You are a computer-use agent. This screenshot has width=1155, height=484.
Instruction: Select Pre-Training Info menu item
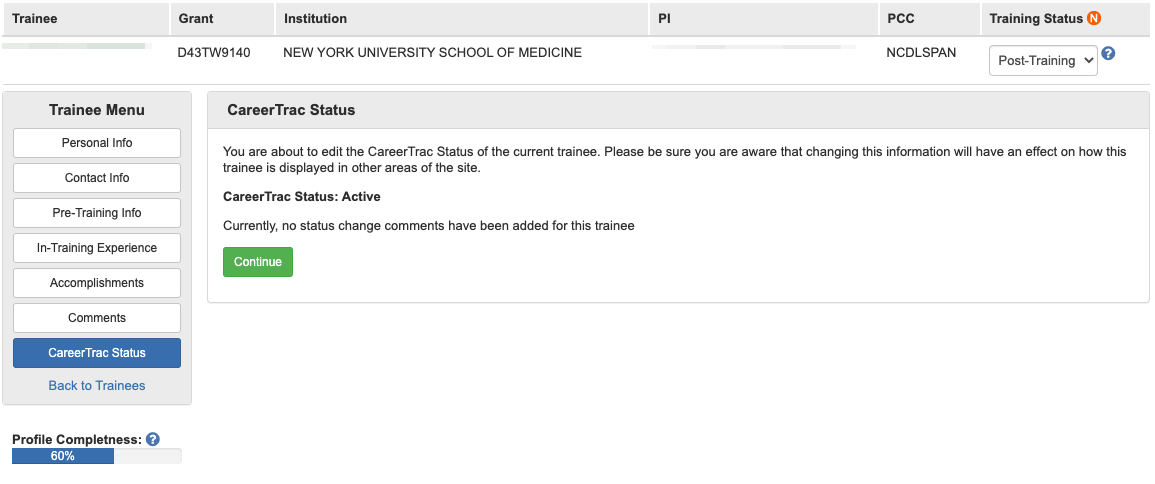click(x=97, y=213)
